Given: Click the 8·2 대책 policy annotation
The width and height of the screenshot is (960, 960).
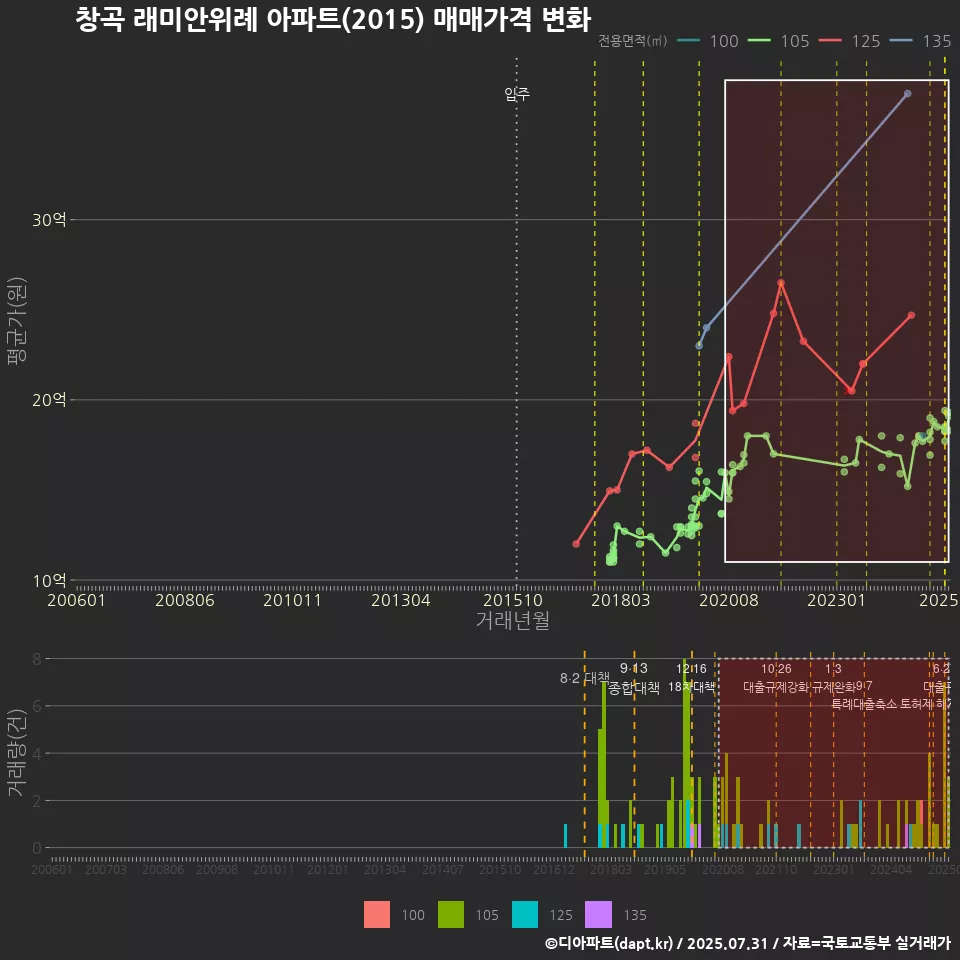Looking at the screenshot, I should point(585,678).
